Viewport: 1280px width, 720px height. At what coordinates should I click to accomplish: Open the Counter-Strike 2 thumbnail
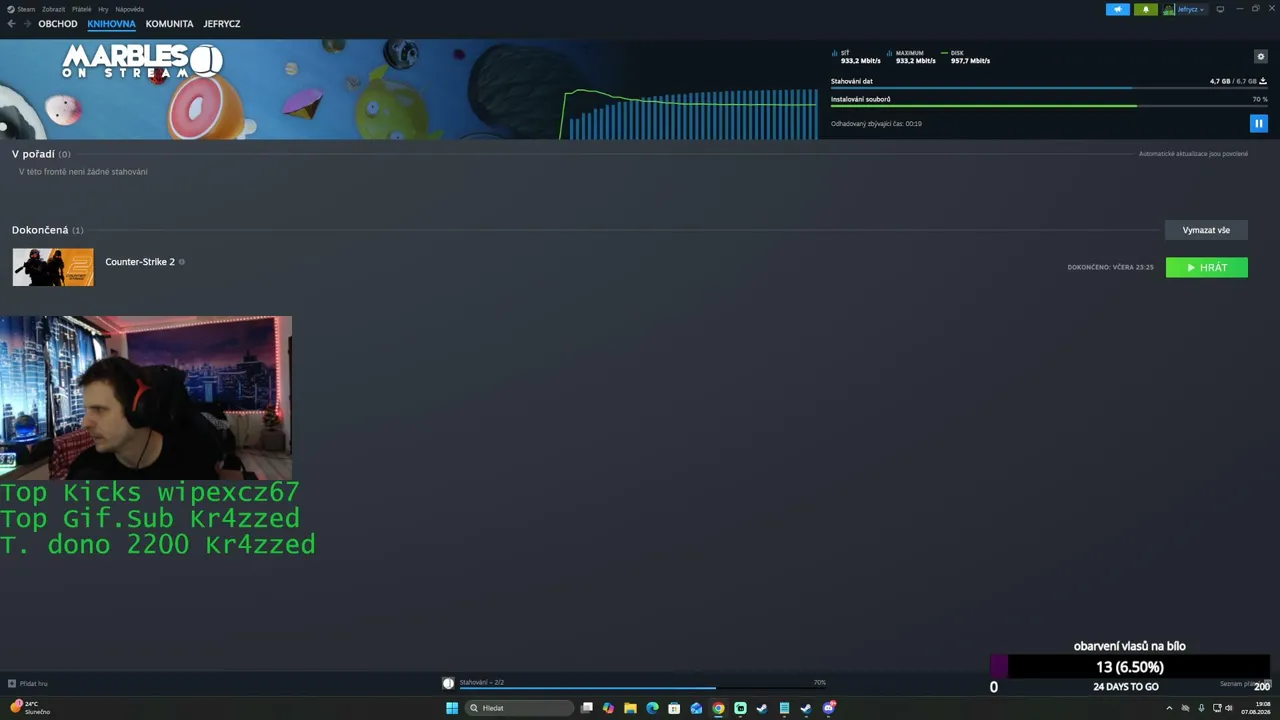53,267
